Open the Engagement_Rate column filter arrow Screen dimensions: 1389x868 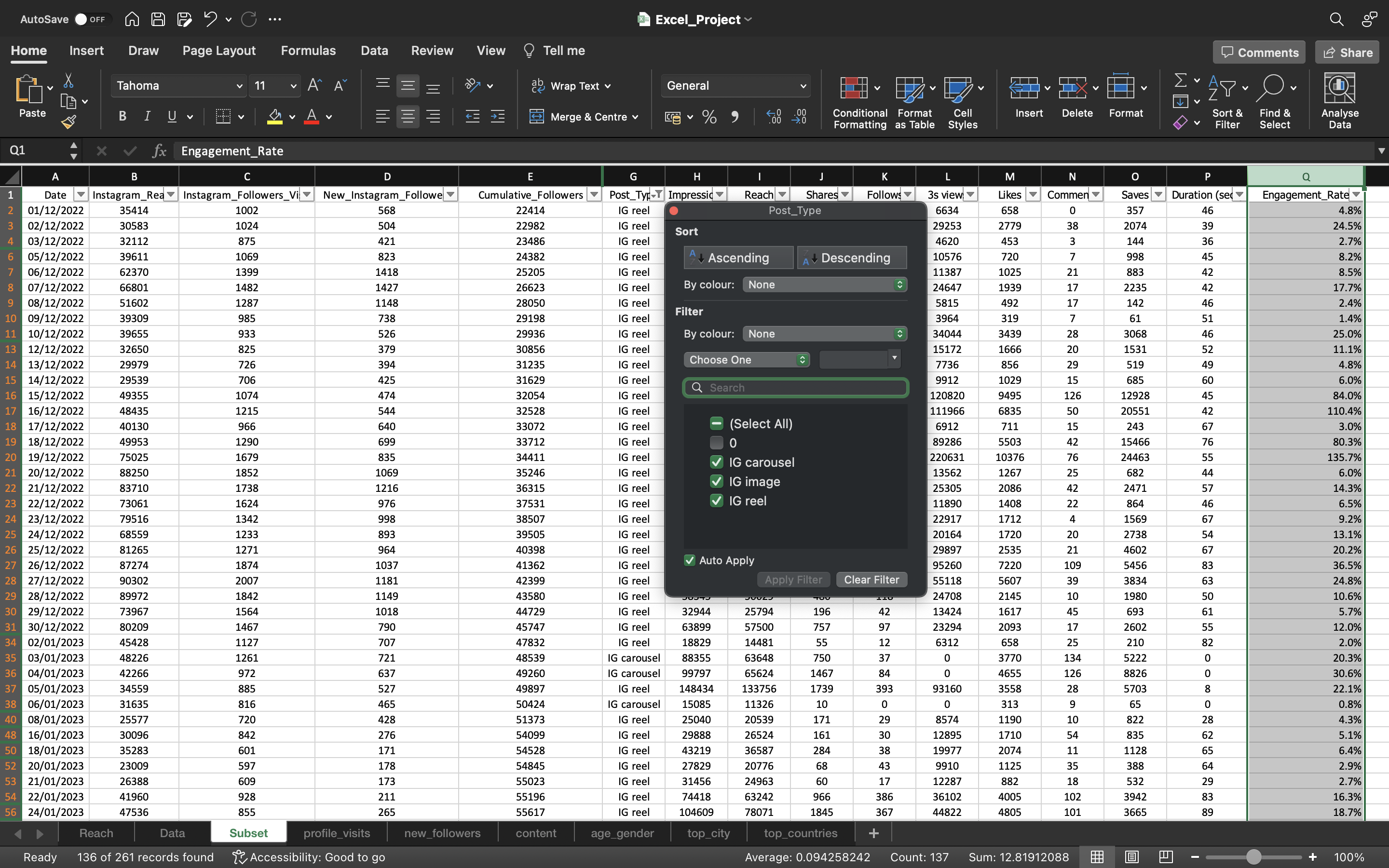coord(1356,195)
